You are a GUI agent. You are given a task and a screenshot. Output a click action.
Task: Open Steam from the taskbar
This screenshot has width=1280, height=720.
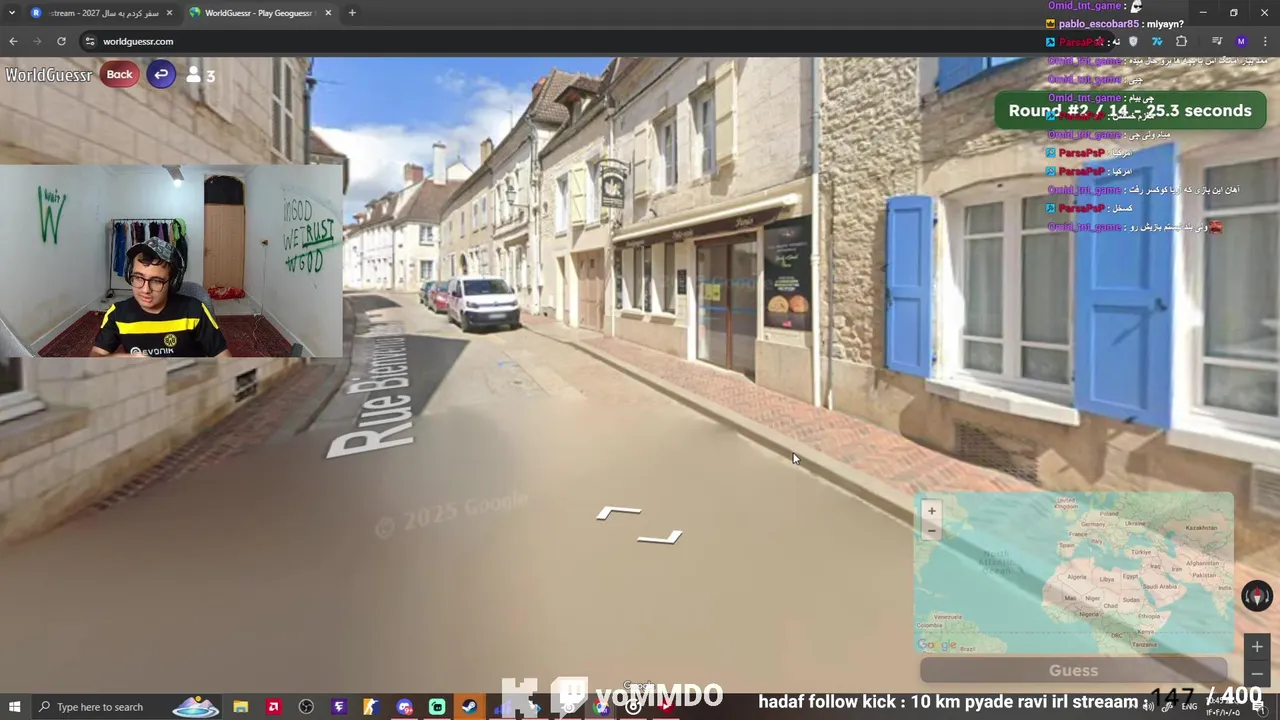point(469,707)
